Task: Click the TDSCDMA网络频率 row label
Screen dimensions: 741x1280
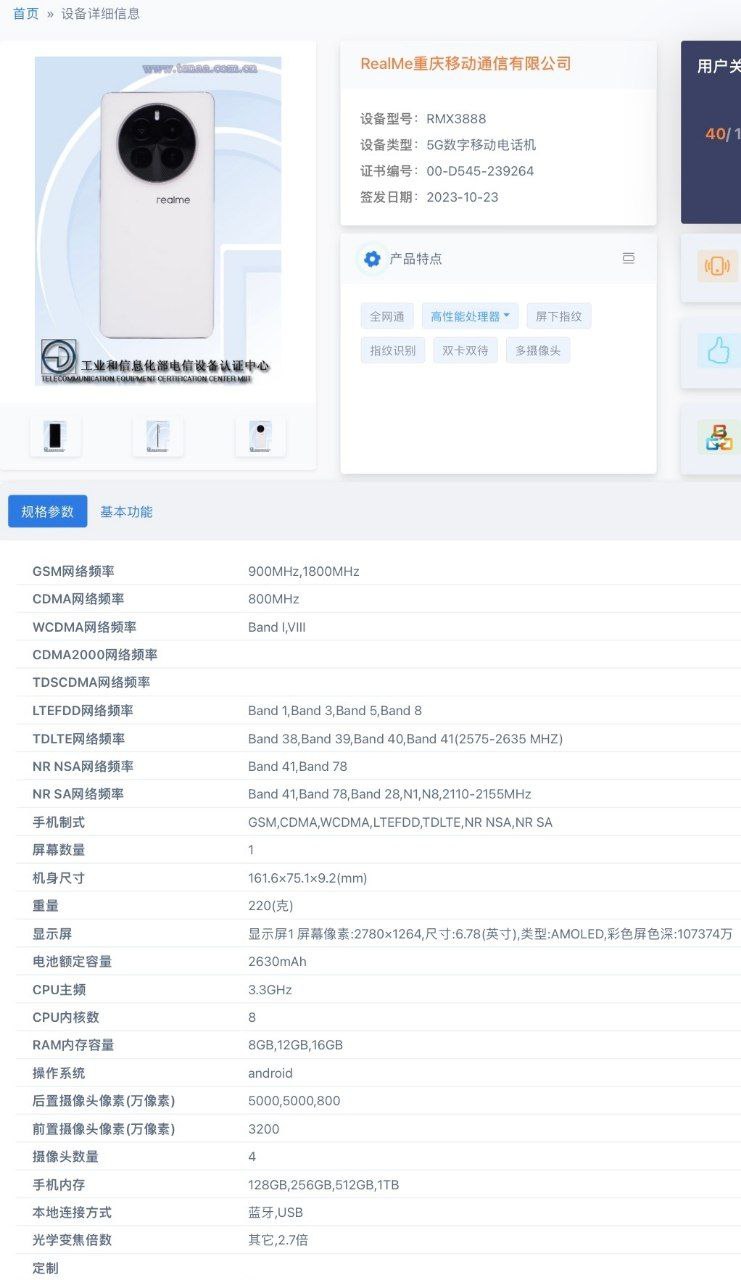Action: click(91, 683)
